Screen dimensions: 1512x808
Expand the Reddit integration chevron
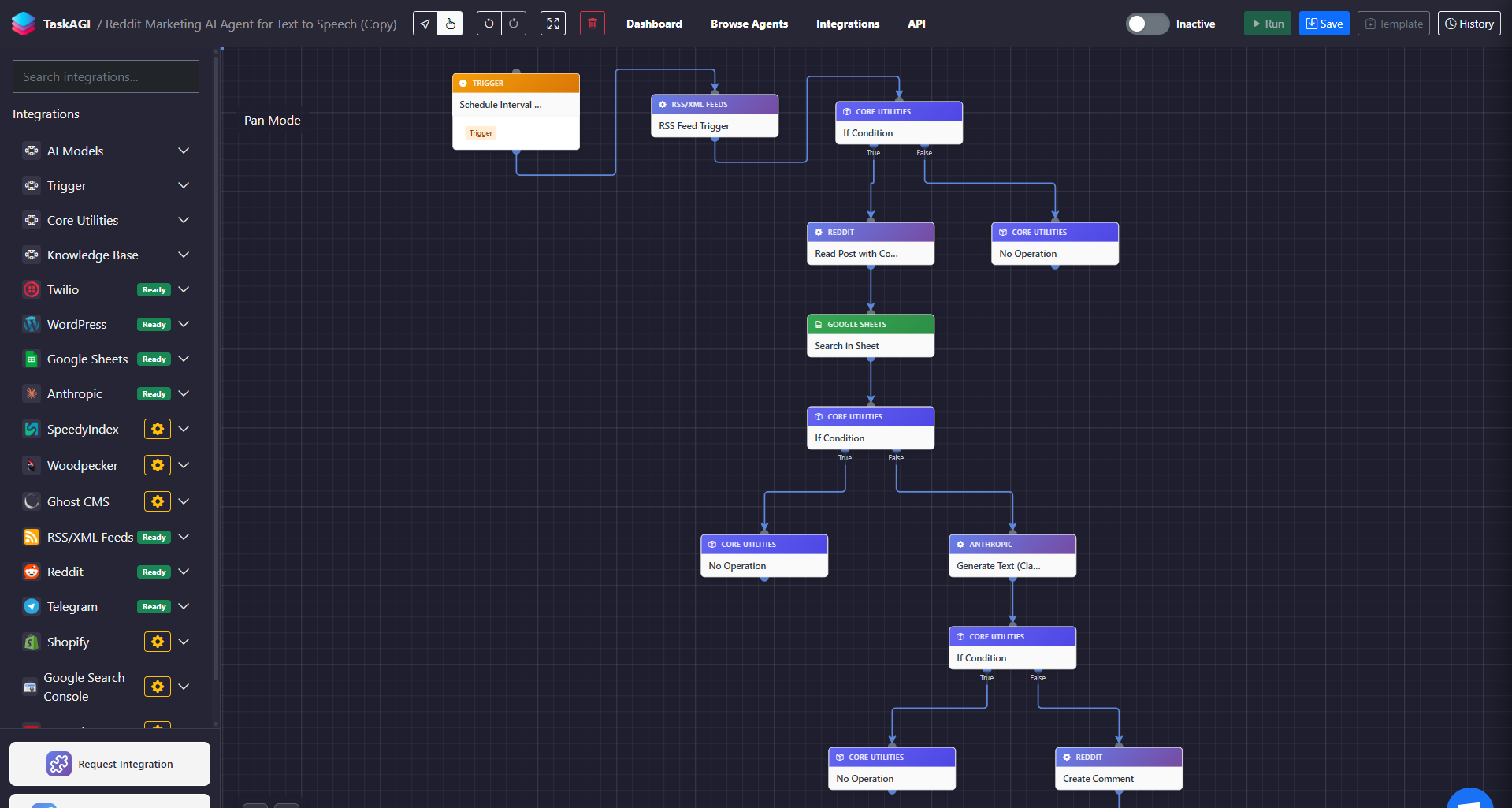[184, 572]
